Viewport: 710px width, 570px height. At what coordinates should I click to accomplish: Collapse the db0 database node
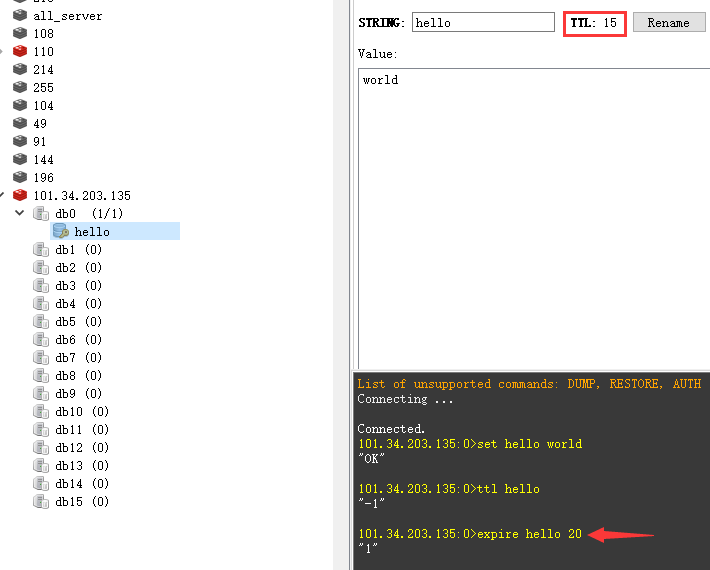point(20,213)
